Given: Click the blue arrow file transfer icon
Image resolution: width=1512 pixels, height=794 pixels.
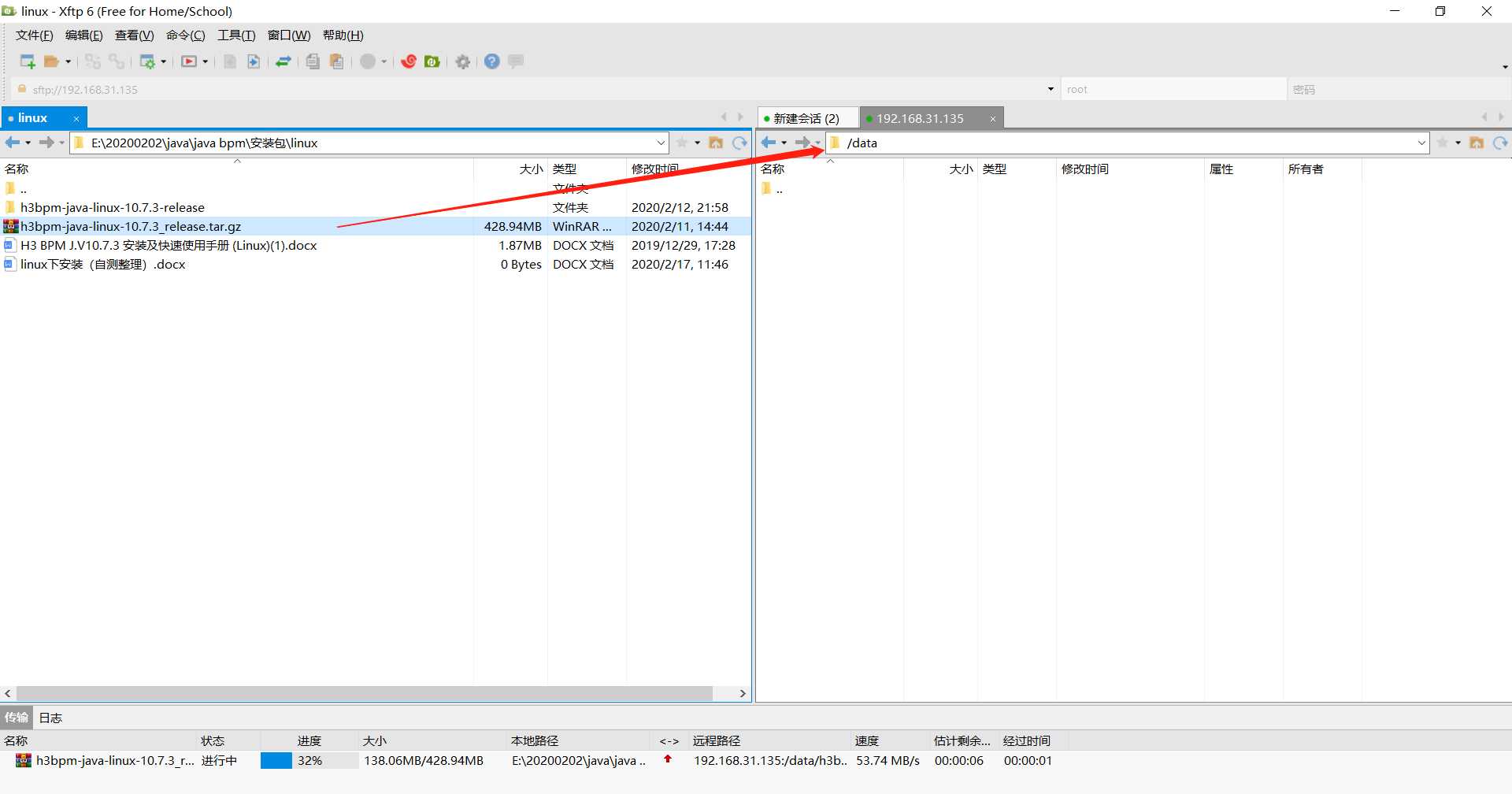Looking at the screenshot, I should coord(254,61).
